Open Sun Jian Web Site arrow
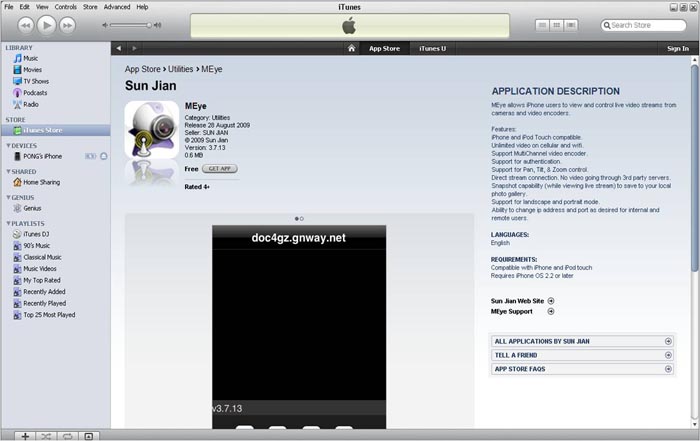Image resolution: width=700 pixels, height=441 pixels. (x=551, y=301)
